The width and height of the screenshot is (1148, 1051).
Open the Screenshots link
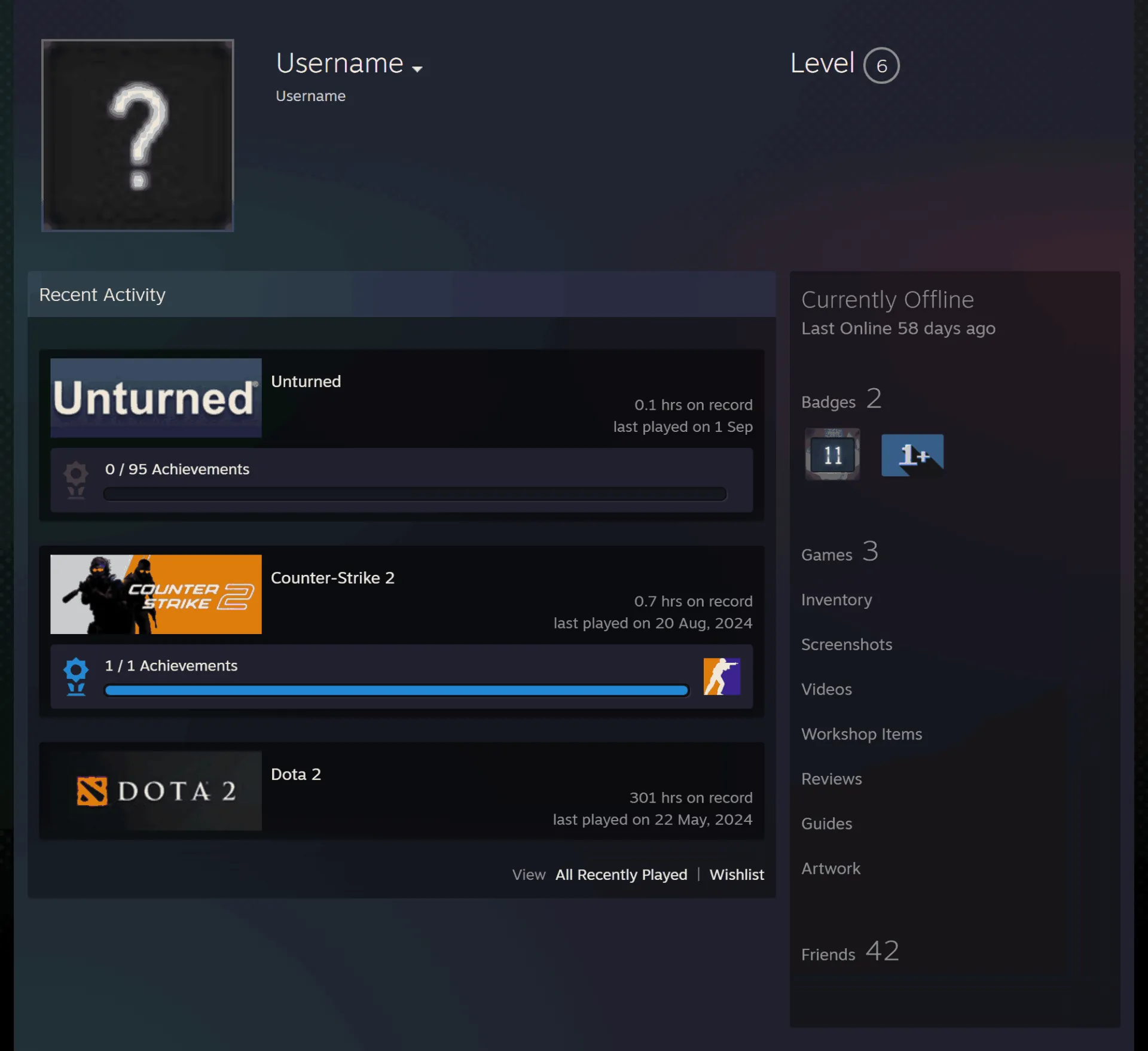point(847,644)
